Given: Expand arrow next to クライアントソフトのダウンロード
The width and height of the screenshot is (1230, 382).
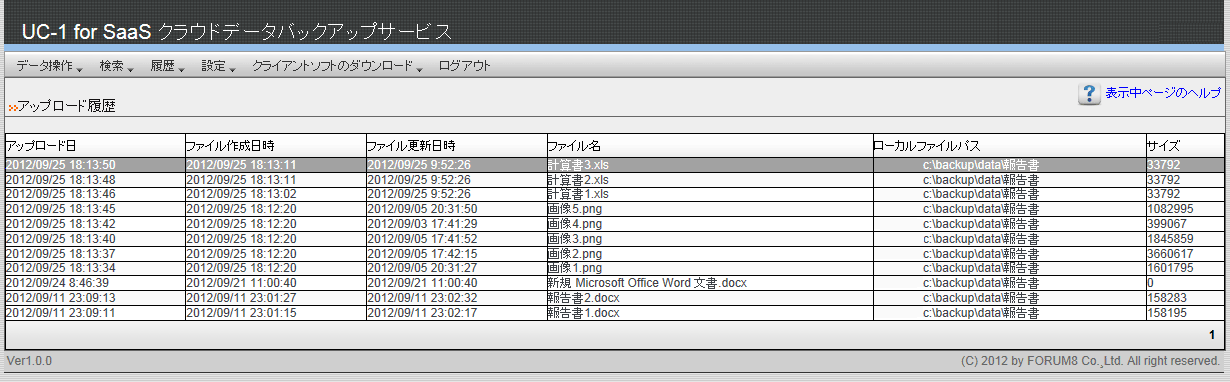Looking at the screenshot, I should click(419, 69).
